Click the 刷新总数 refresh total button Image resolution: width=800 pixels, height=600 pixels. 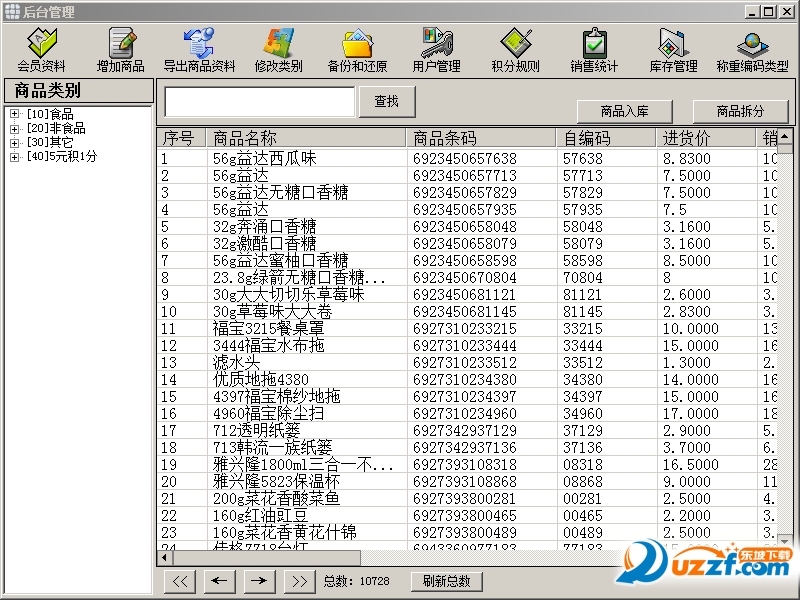coord(447,581)
